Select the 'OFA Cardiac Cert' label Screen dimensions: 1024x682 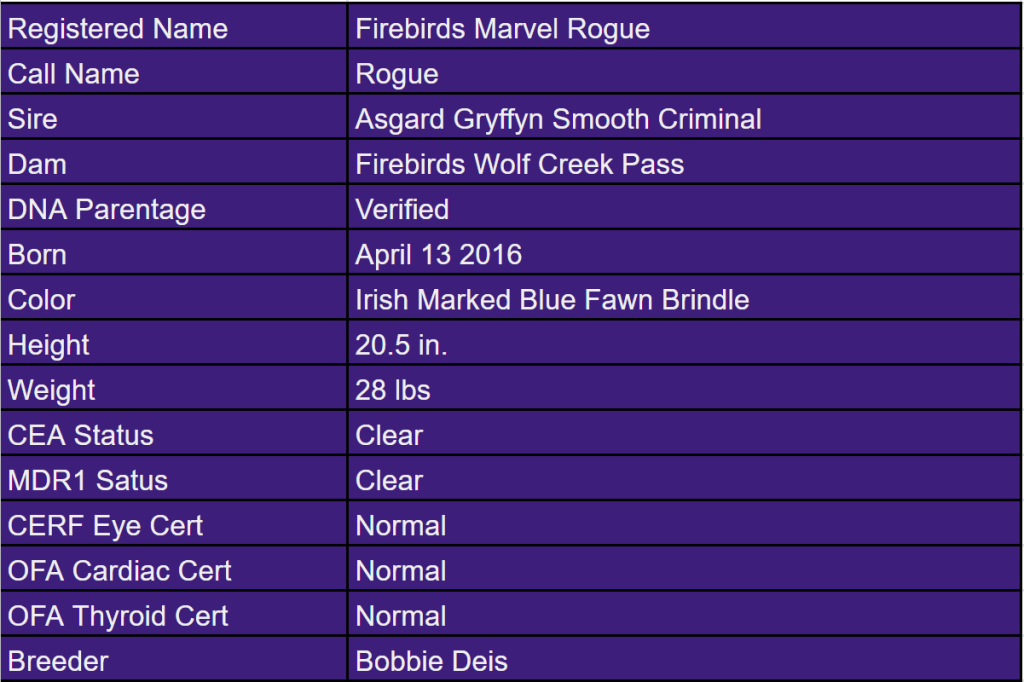coord(119,571)
